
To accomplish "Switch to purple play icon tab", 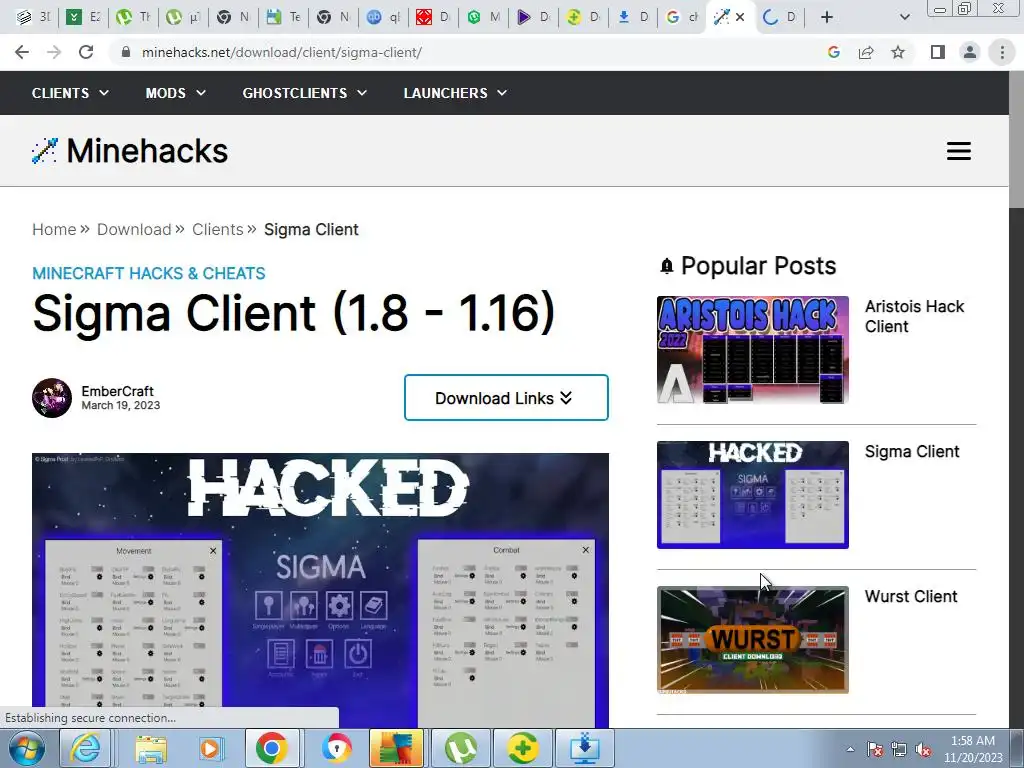I will pos(532,17).
